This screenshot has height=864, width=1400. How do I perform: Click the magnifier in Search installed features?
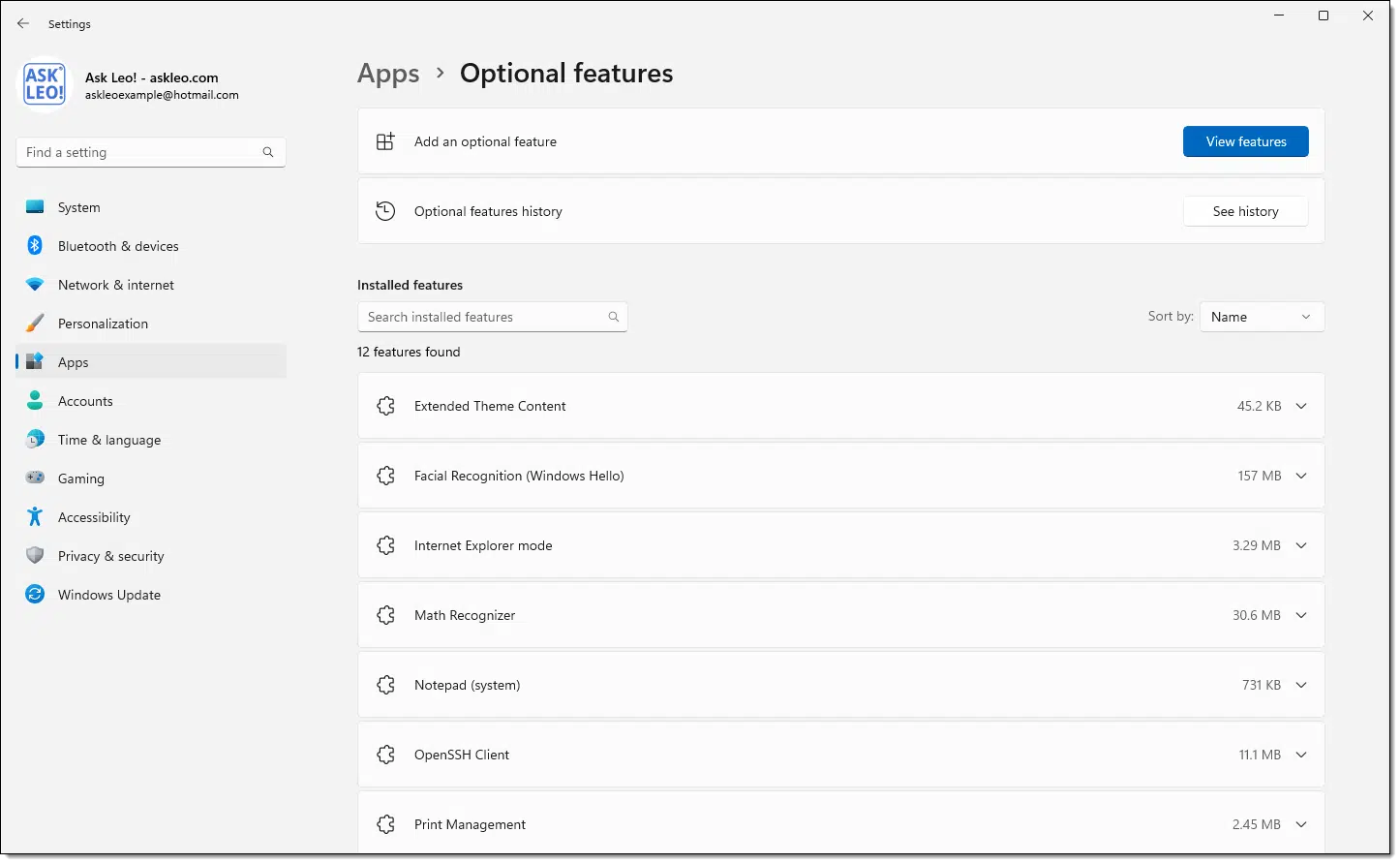click(x=614, y=317)
